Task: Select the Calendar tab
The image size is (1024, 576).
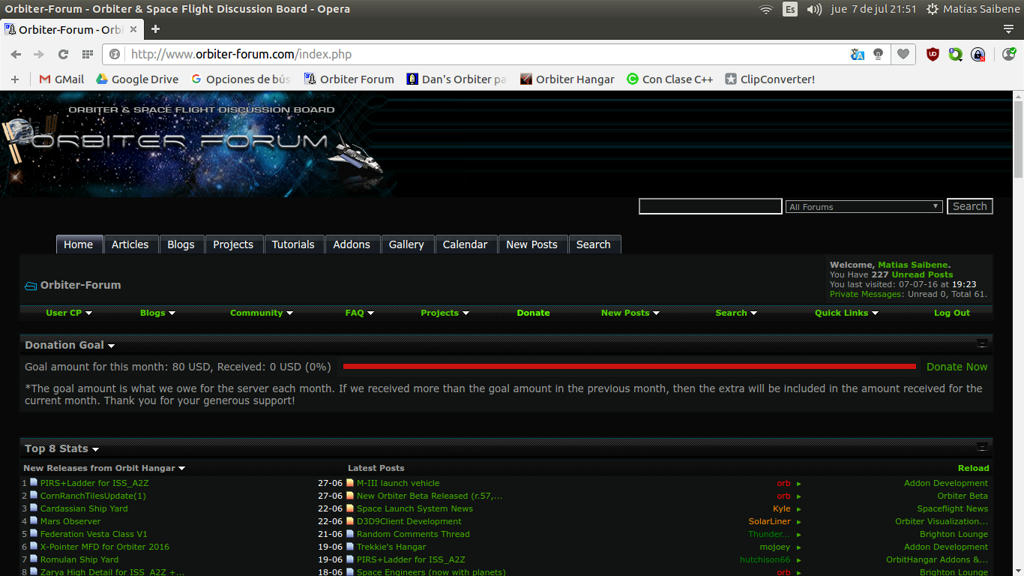Action: coord(465,244)
